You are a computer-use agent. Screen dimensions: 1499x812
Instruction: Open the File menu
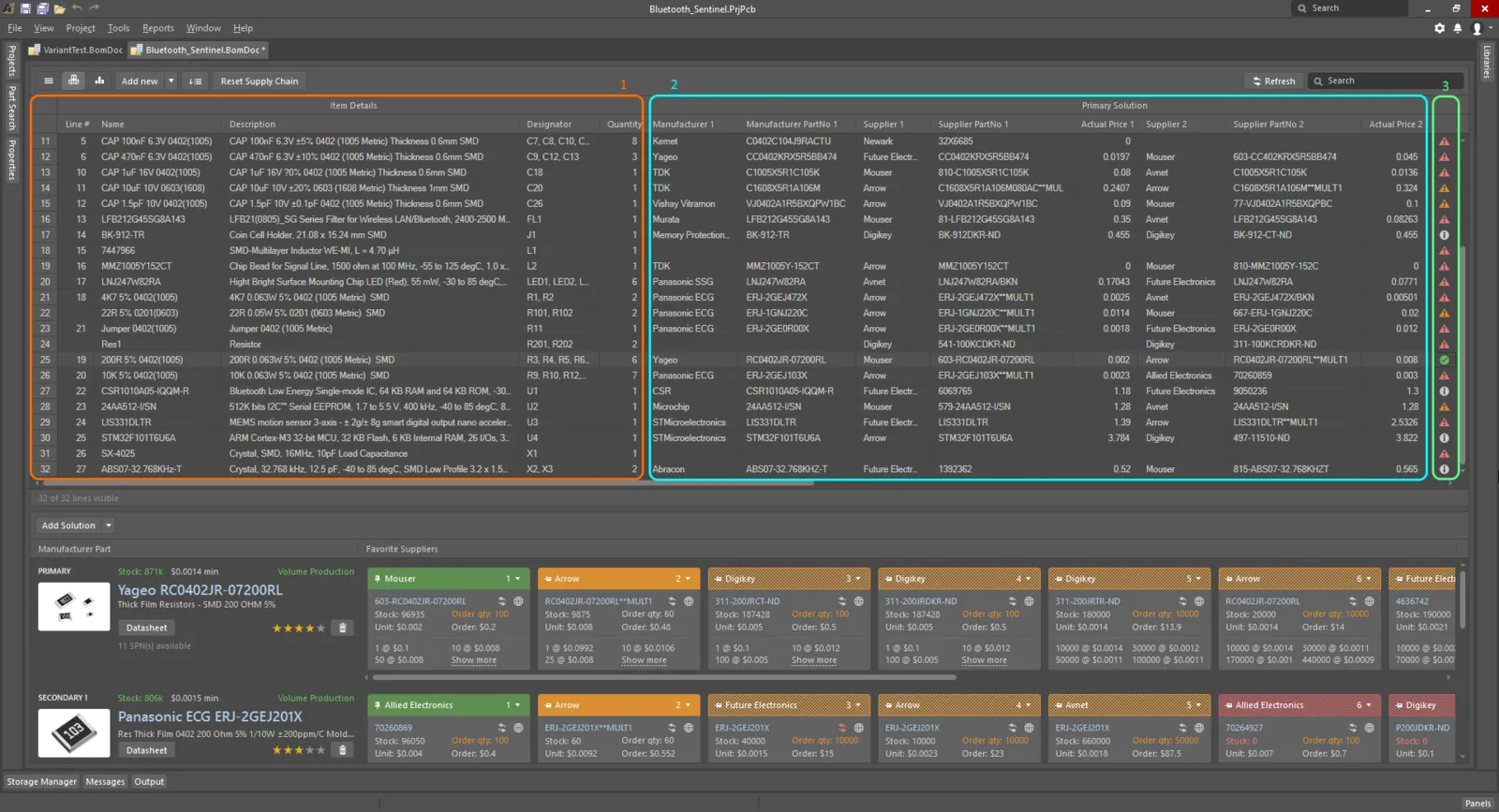coord(14,28)
